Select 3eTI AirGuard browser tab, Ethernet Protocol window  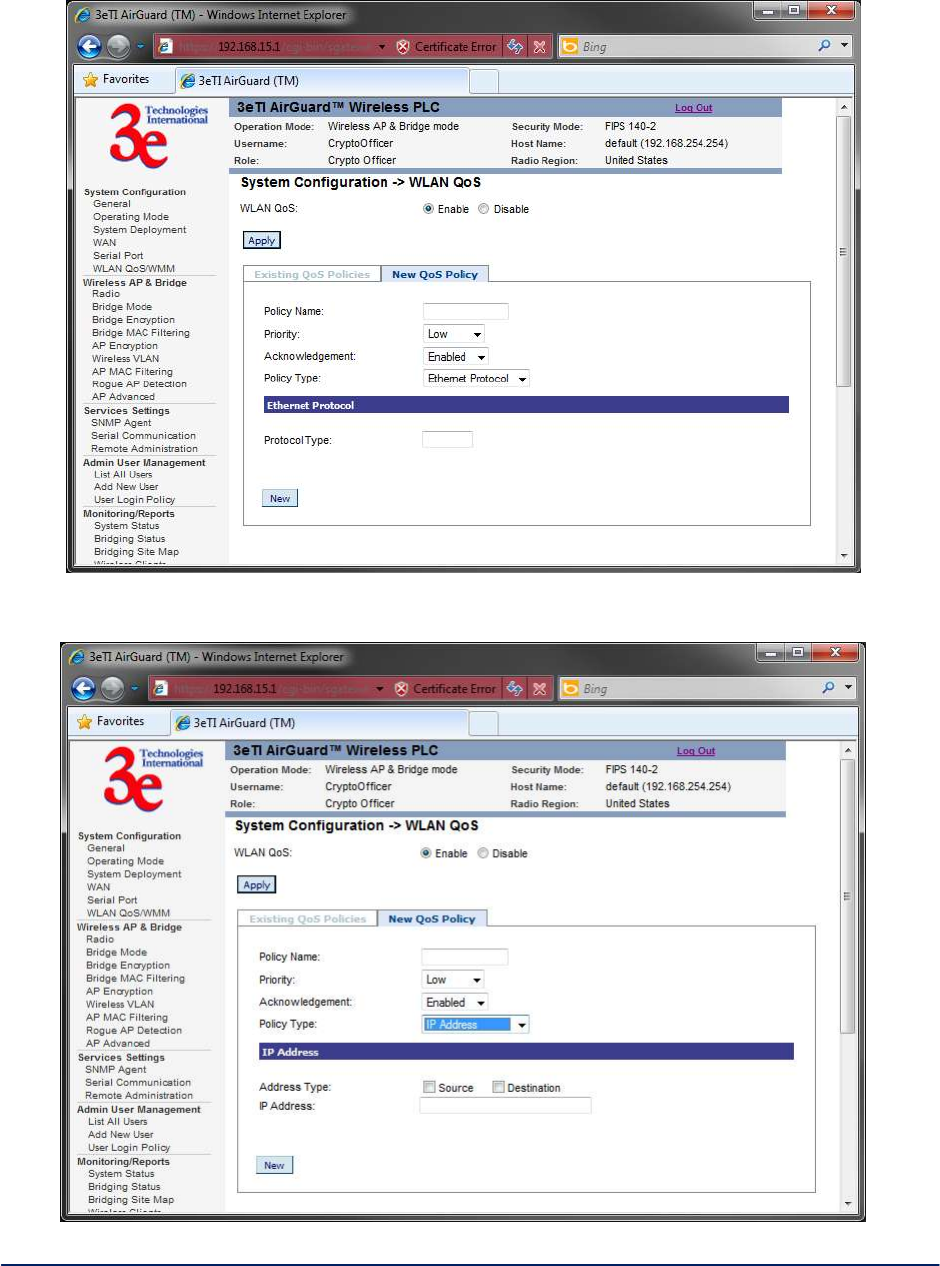321,80
